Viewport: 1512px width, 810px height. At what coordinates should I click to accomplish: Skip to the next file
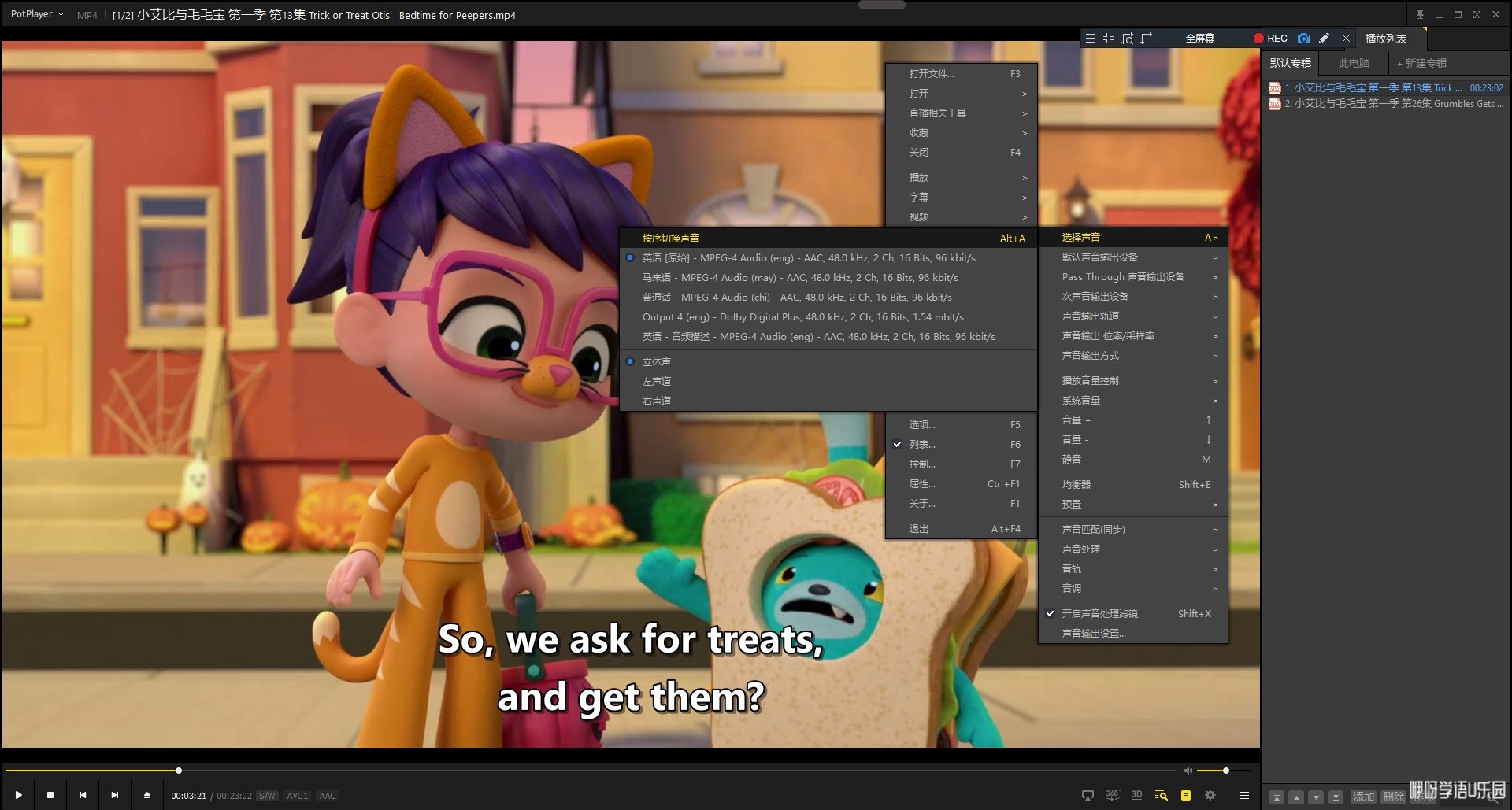coord(115,795)
